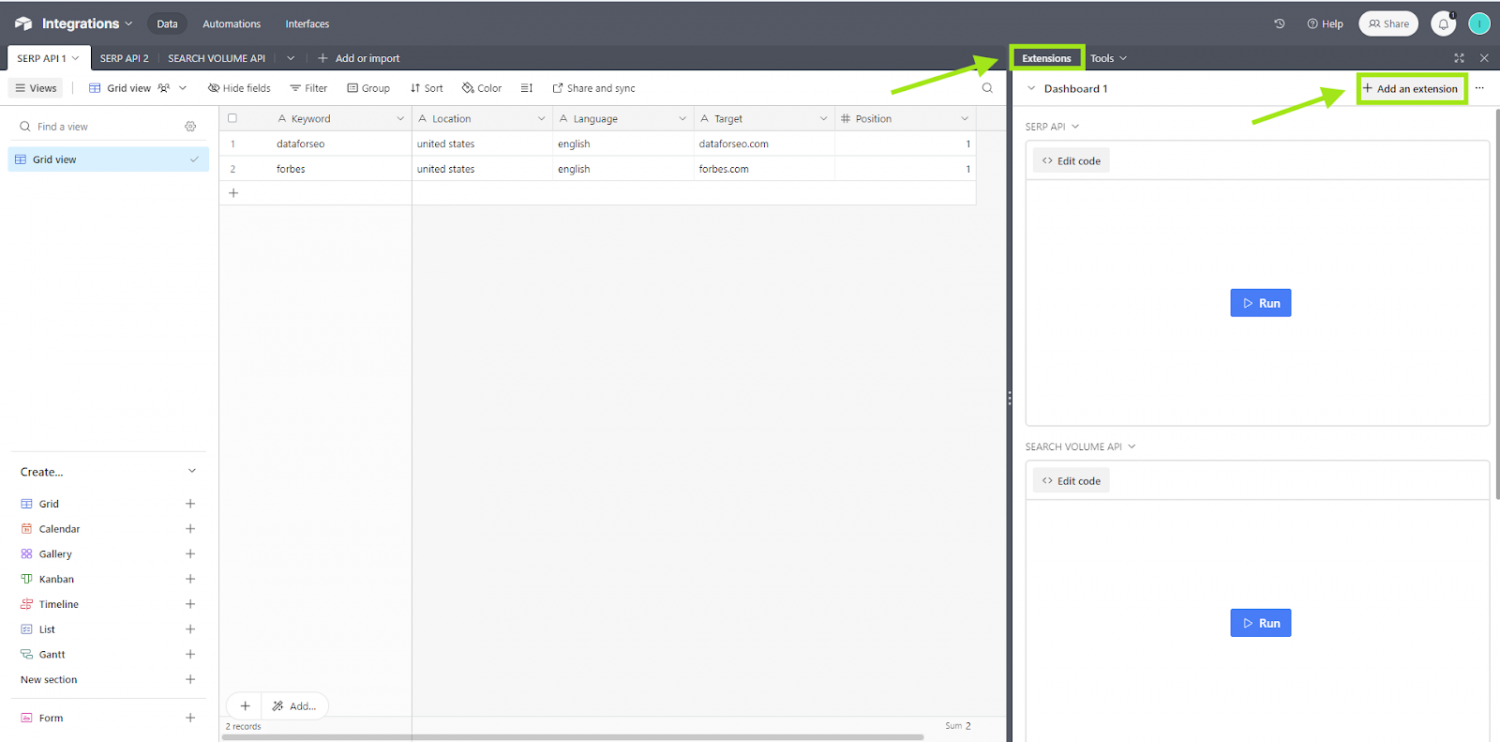
Task: Run the SERP API extension
Action: [x=1260, y=302]
